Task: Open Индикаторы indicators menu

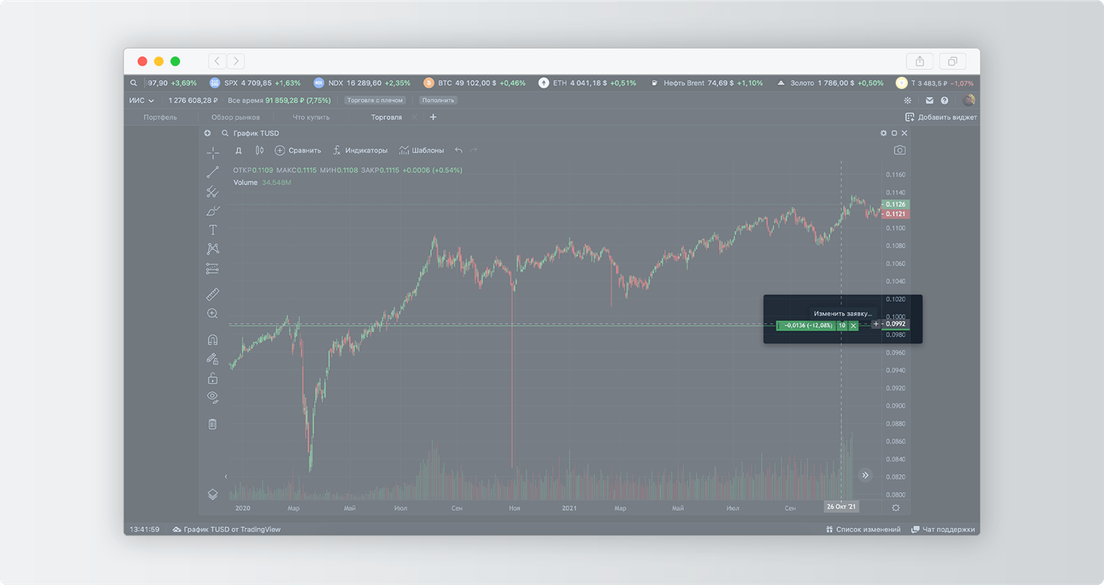Action: tap(360, 150)
